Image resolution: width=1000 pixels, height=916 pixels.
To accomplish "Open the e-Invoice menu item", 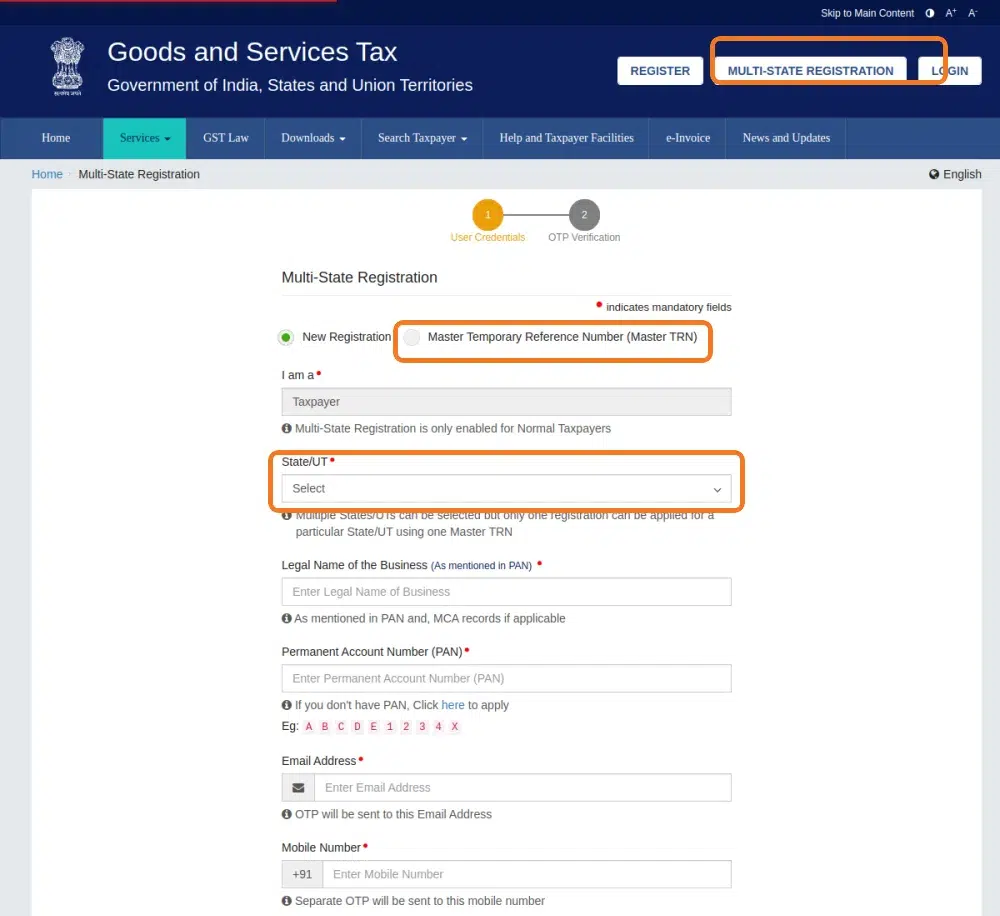I will 688,138.
